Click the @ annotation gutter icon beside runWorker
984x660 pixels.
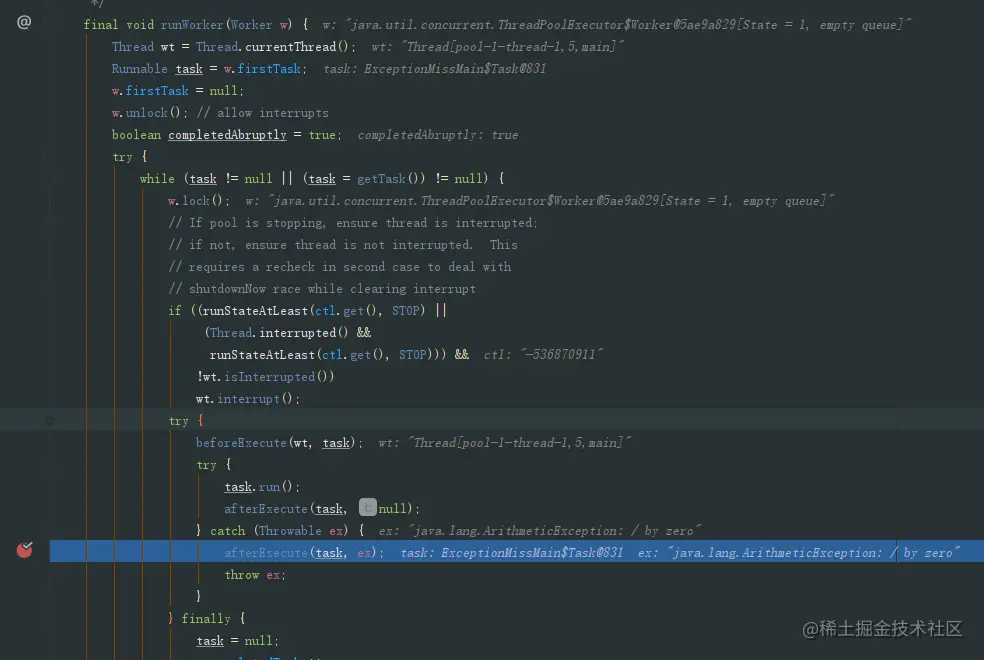(24, 23)
